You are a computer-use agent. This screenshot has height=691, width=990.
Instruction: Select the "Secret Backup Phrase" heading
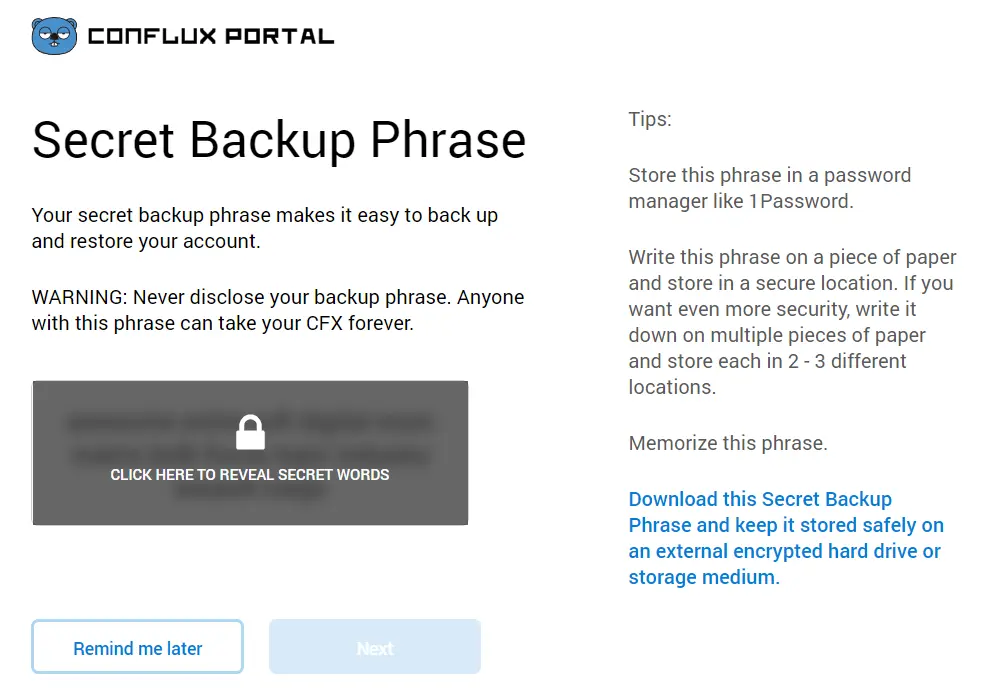coord(279,140)
